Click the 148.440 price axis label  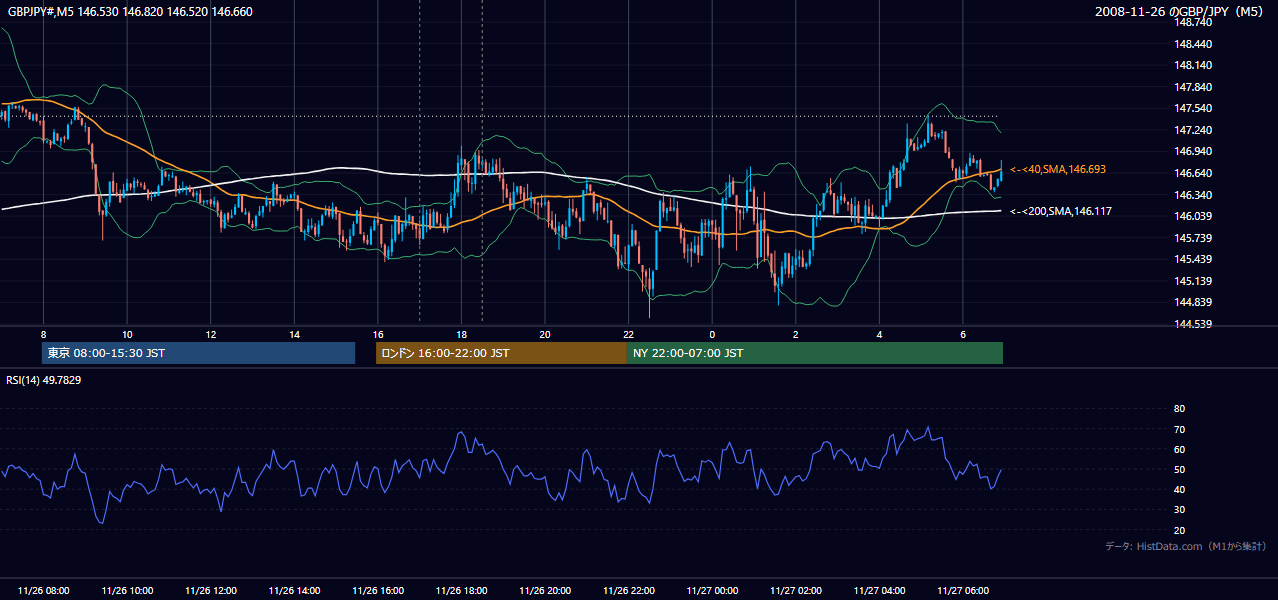coord(1191,44)
